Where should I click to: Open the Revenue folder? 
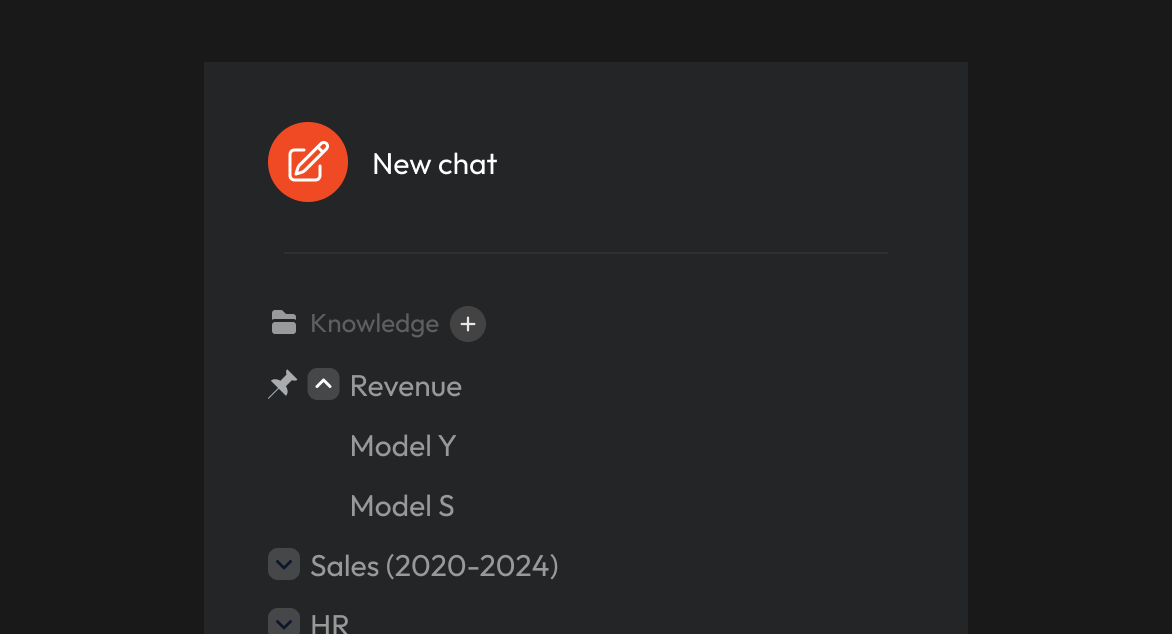click(x=406, y=387)
